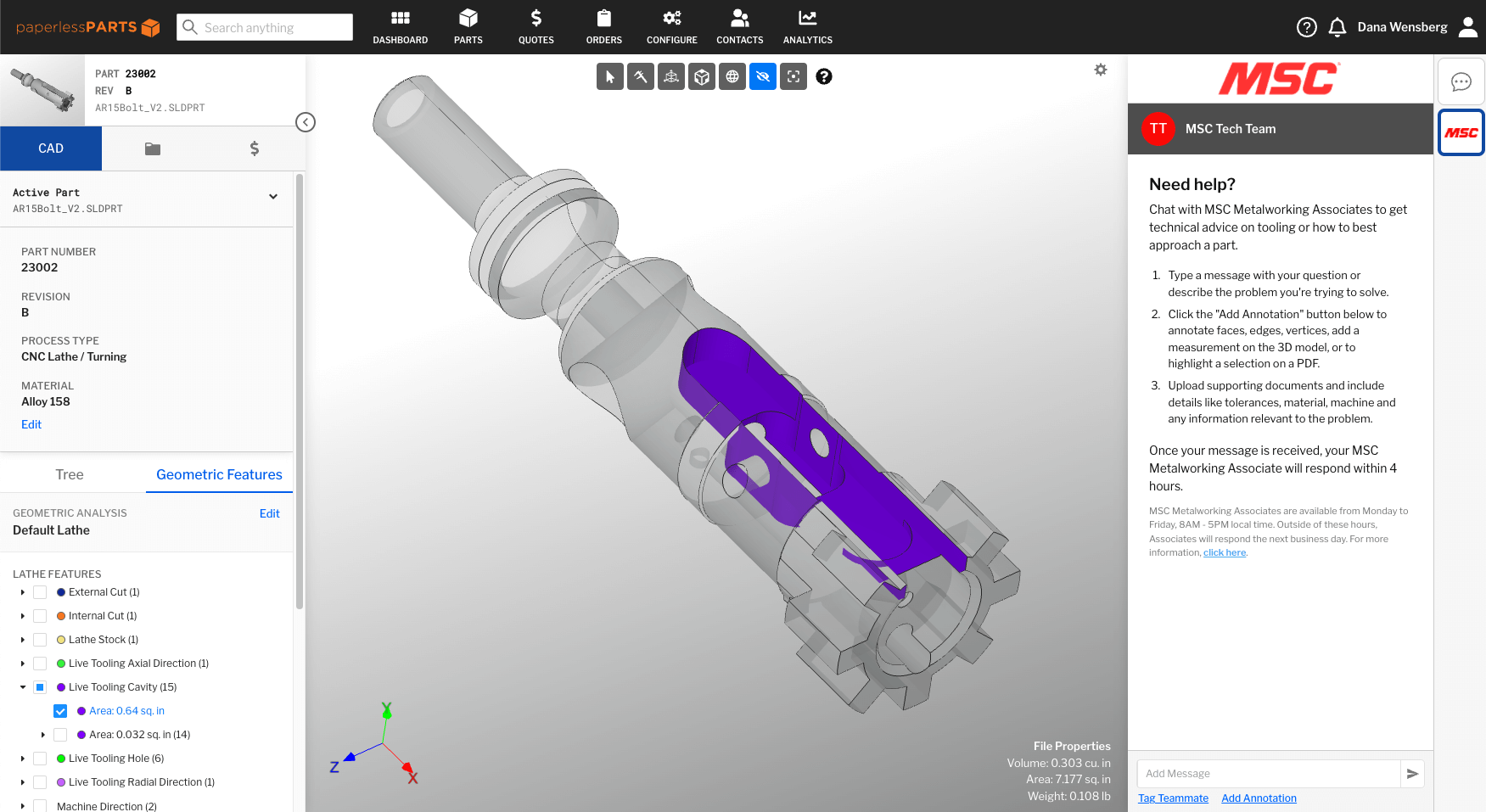1486x812 pixels.
Task: Check the Internal Cut (1) checkbox
Action: pos(40,616)
